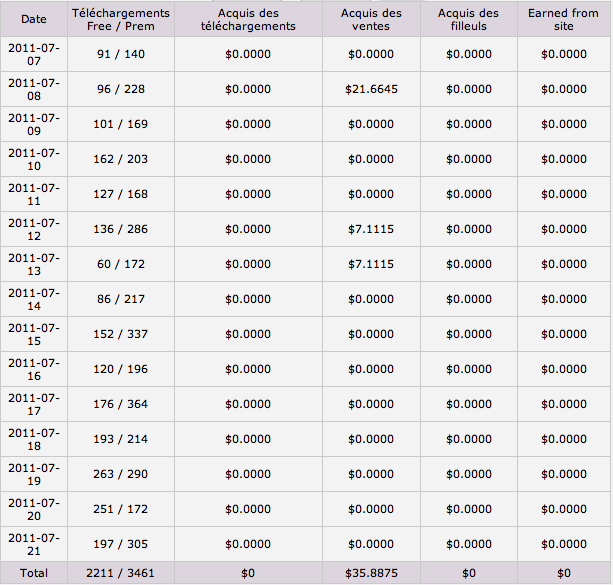This screenshot has width=613, height=585.
Task: Click the 91 / 140 downloads cell
Action: (121, 54)
